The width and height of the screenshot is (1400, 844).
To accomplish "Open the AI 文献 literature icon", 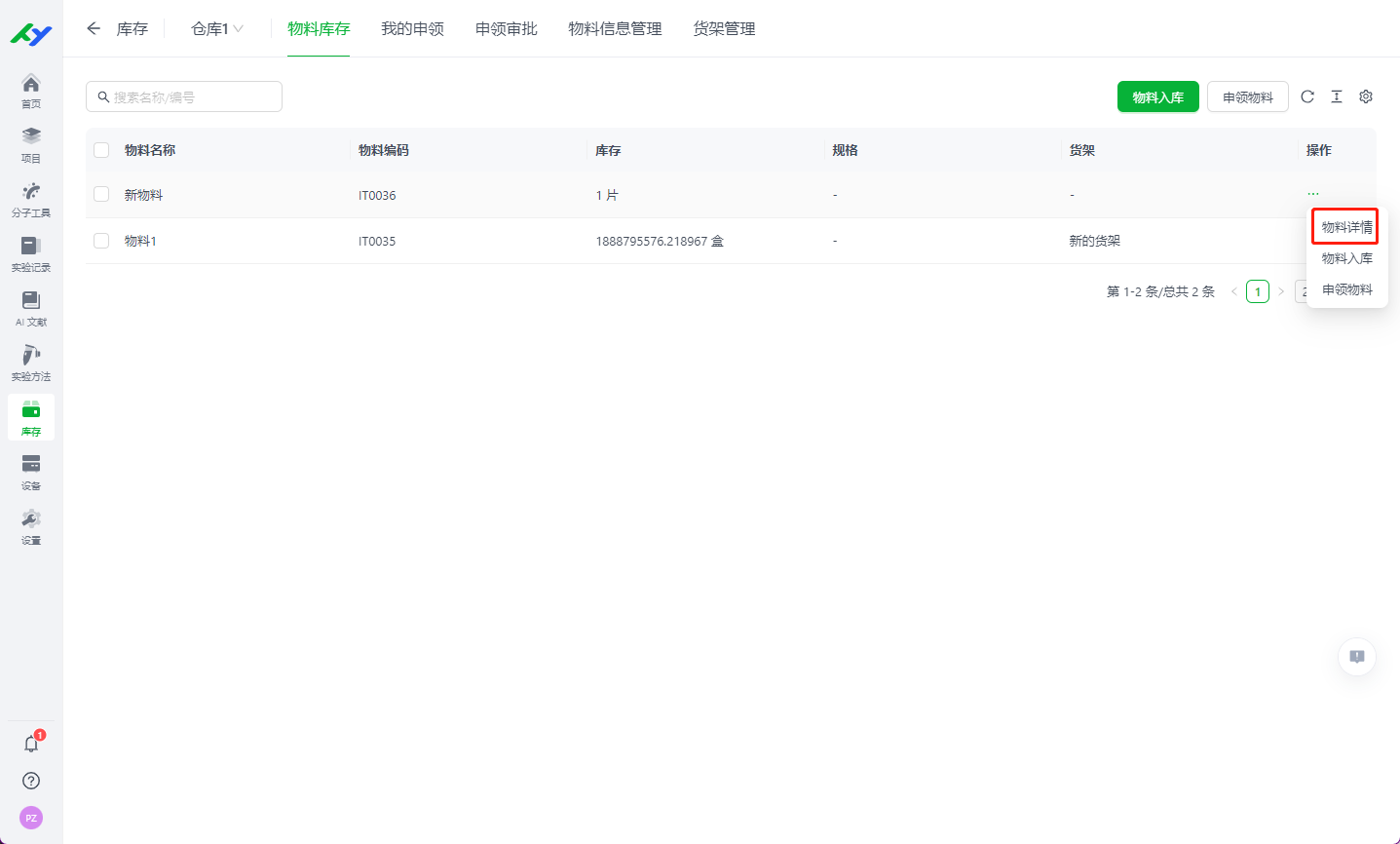I will pos(31,307).
